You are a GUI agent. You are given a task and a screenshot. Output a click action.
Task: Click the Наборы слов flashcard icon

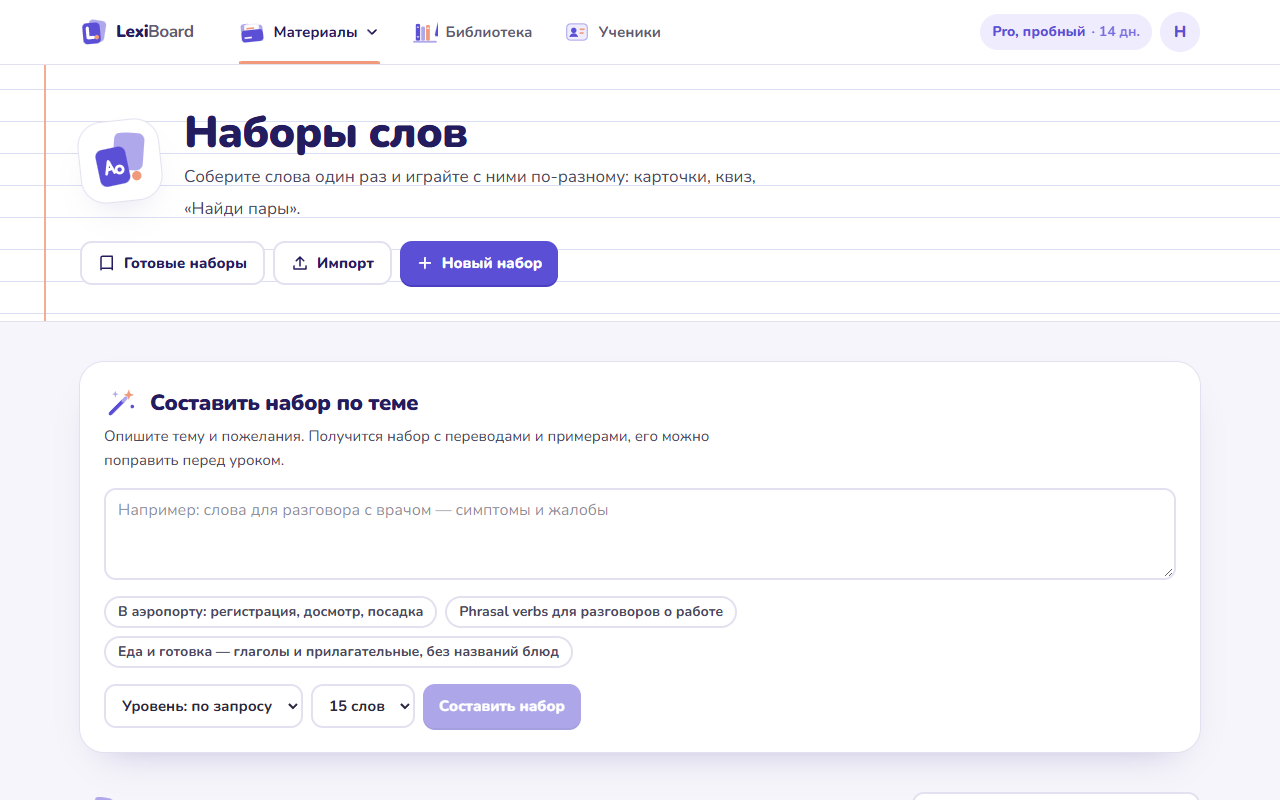[120, 160]
